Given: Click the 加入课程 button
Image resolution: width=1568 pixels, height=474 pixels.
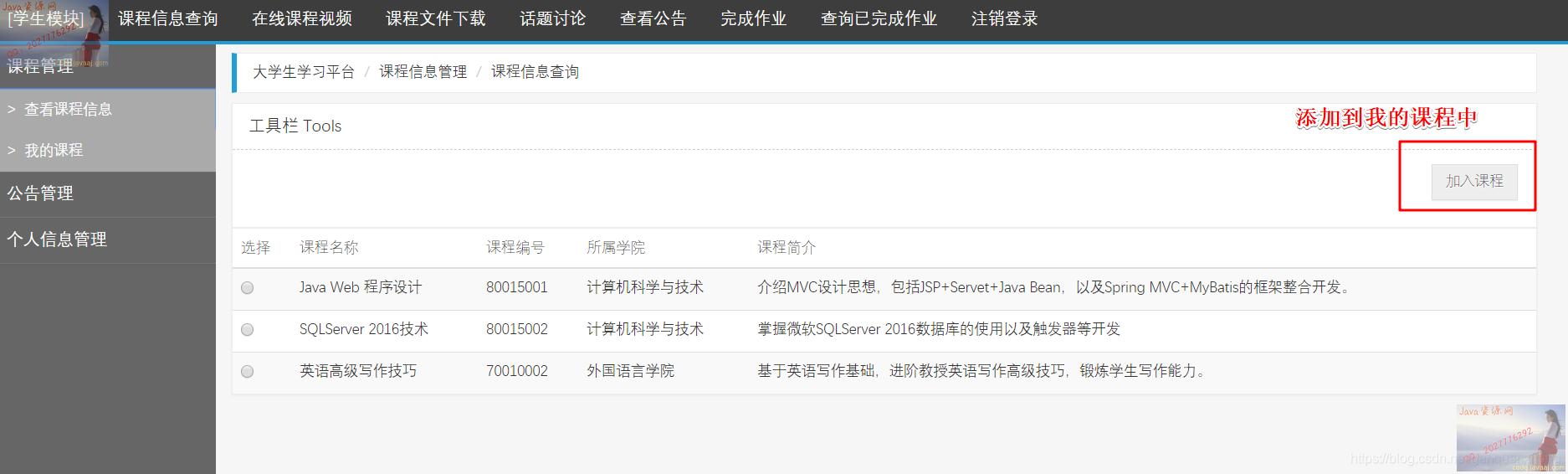Looking at the screenshot, I should point(1474,181).
